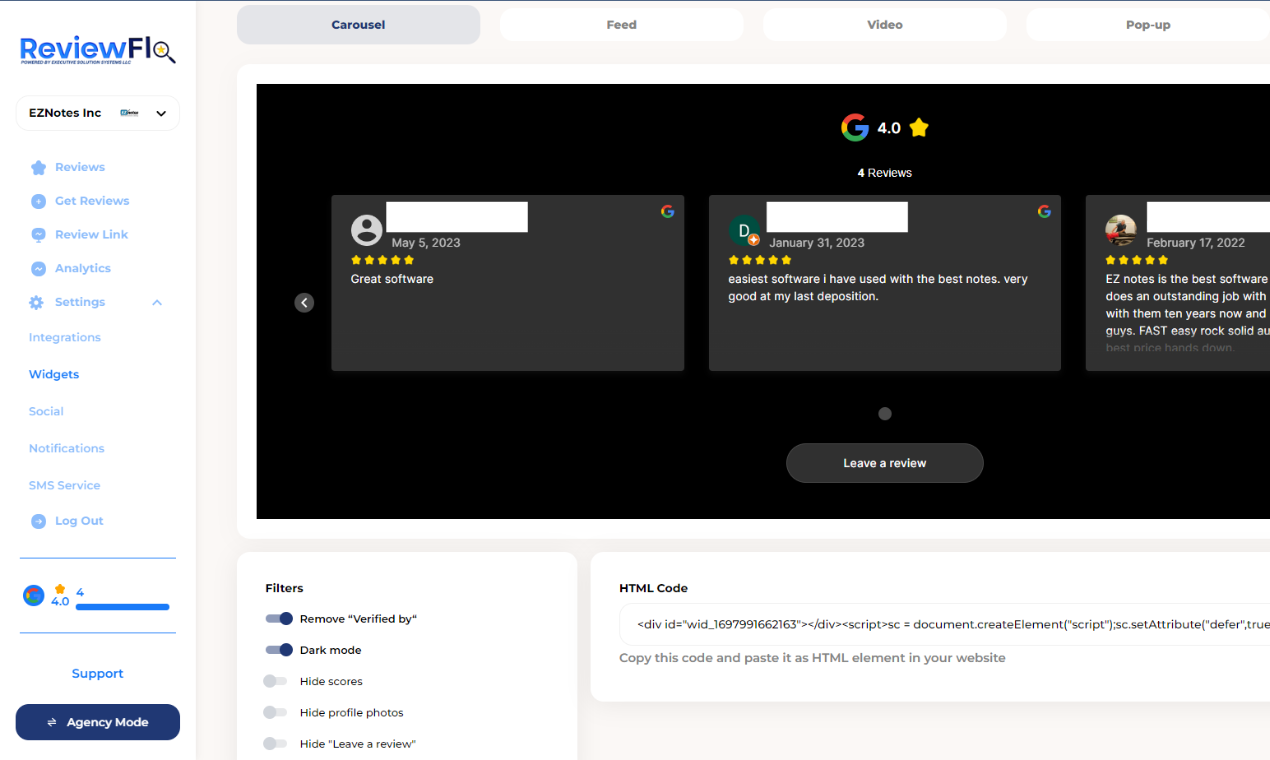Click the carousel pagination dot
This screenshot has height=760, width=1270.
coord(885,413)
